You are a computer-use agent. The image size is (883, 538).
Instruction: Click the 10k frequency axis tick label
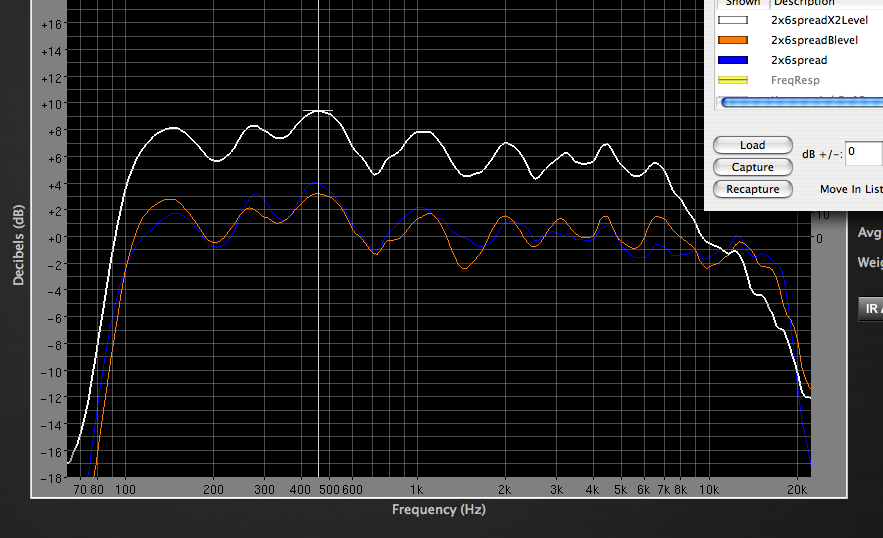point(708,490)
